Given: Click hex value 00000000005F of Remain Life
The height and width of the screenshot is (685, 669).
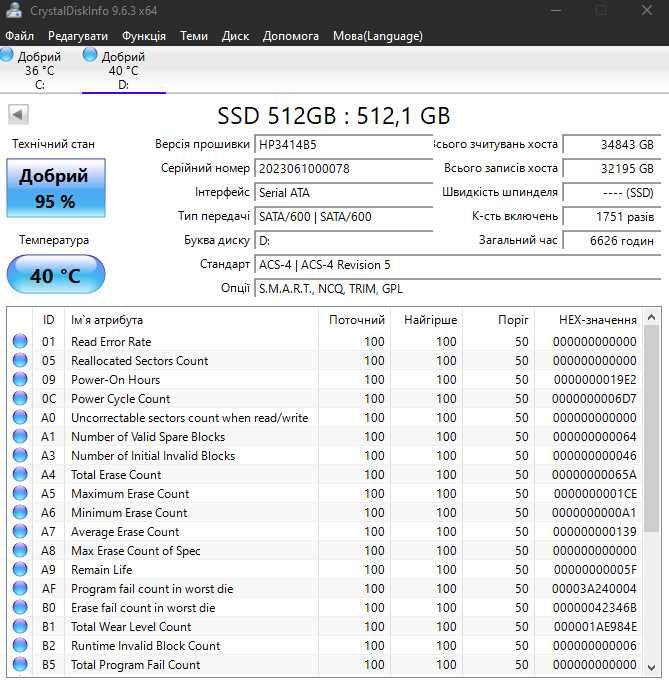Looking at the screenshot, I should coord(595,570).
